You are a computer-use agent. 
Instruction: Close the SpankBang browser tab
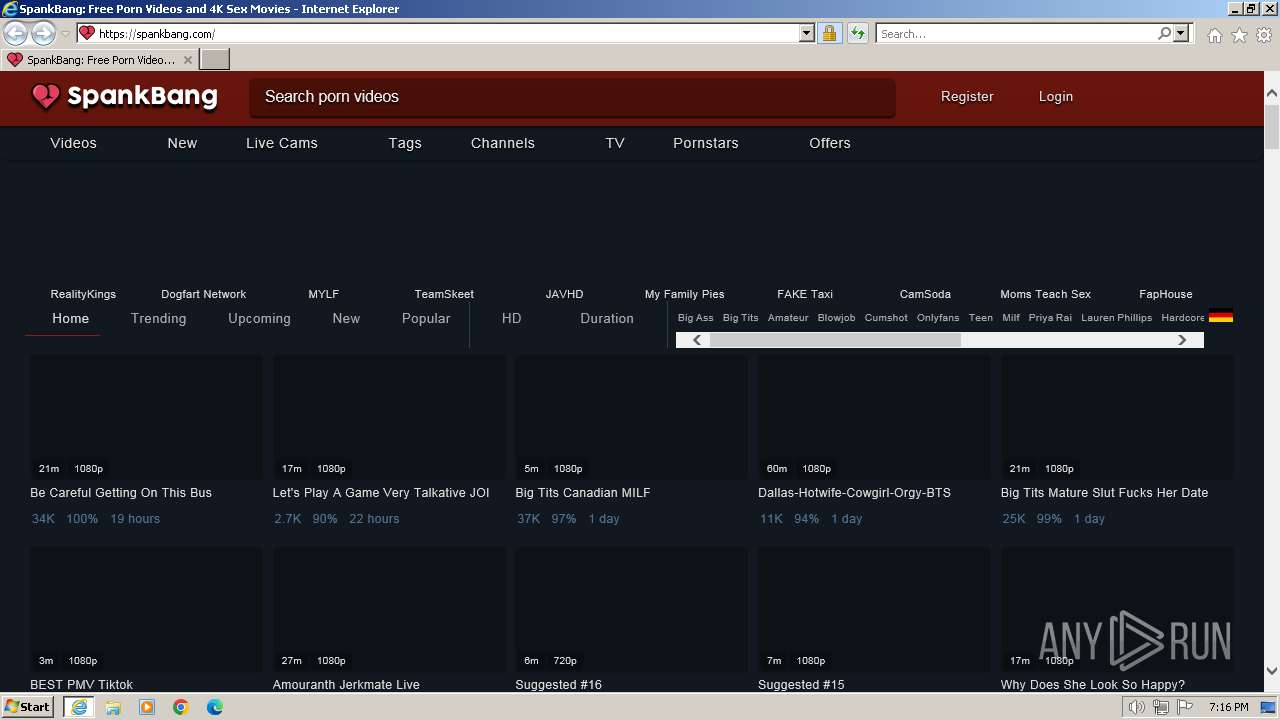pos(188,60)
